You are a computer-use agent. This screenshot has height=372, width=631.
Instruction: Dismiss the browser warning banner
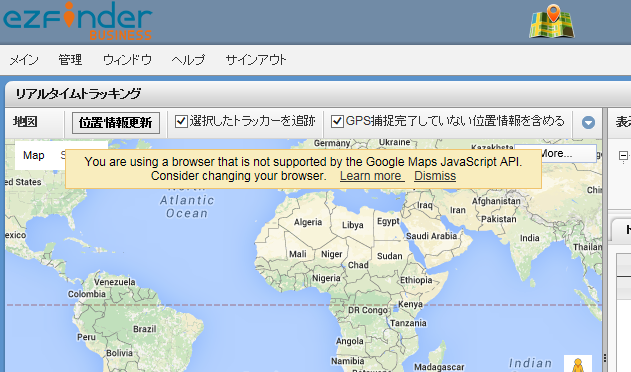point(435,176)
